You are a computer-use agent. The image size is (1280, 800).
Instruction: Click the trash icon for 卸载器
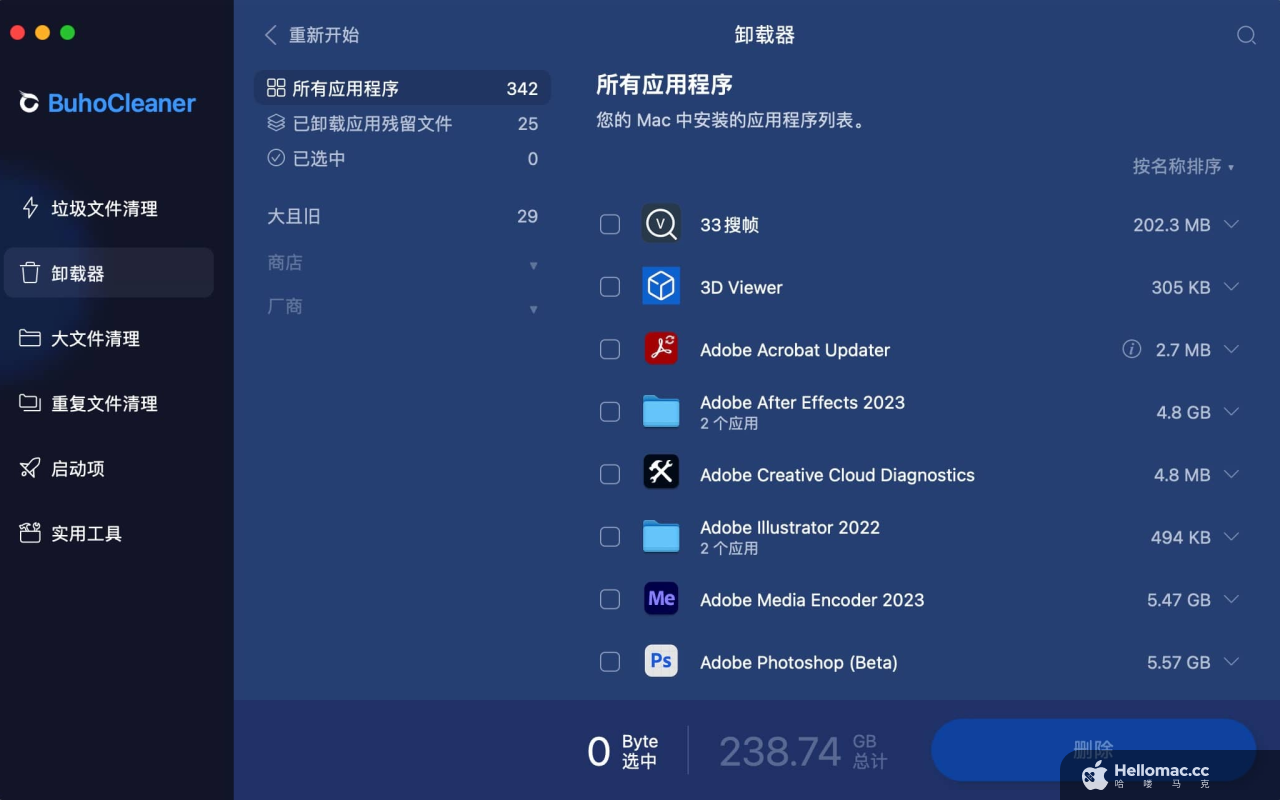tap(30, 273)
